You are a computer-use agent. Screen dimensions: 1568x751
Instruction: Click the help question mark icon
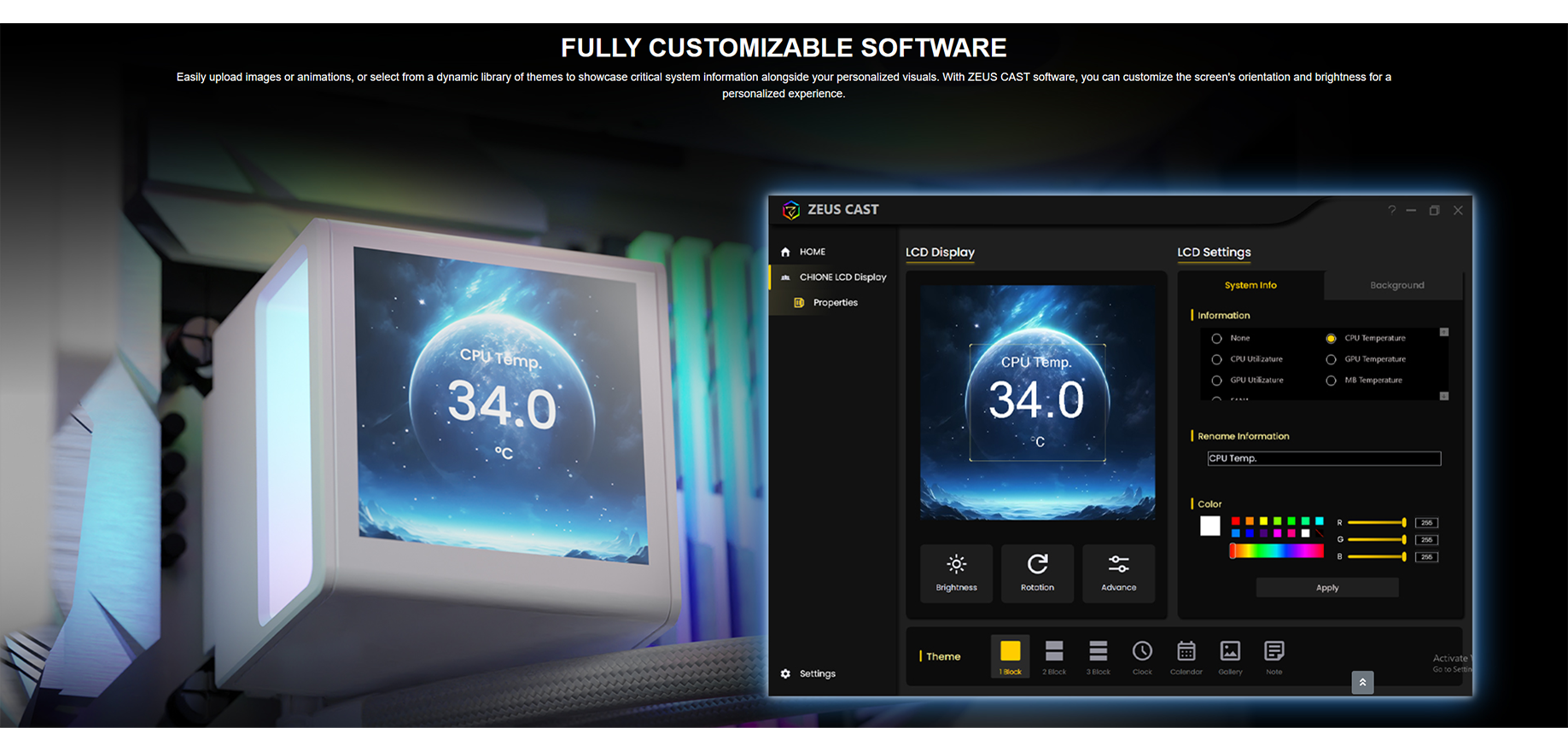[1391, 210]
